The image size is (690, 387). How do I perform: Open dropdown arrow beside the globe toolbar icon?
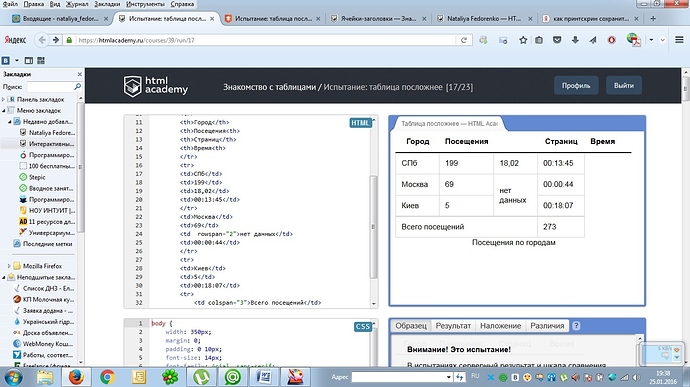pos(651,40)
